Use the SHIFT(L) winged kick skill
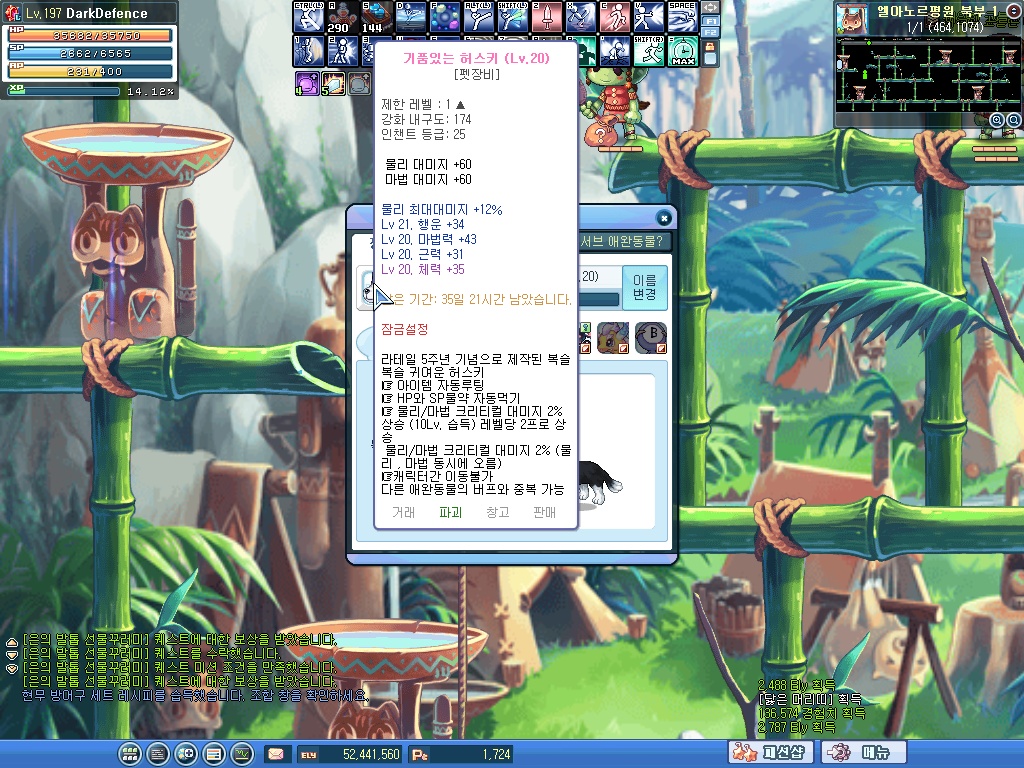Image resolution: width=1024 pixels, height=768 pixels. [x=512, y=17]
